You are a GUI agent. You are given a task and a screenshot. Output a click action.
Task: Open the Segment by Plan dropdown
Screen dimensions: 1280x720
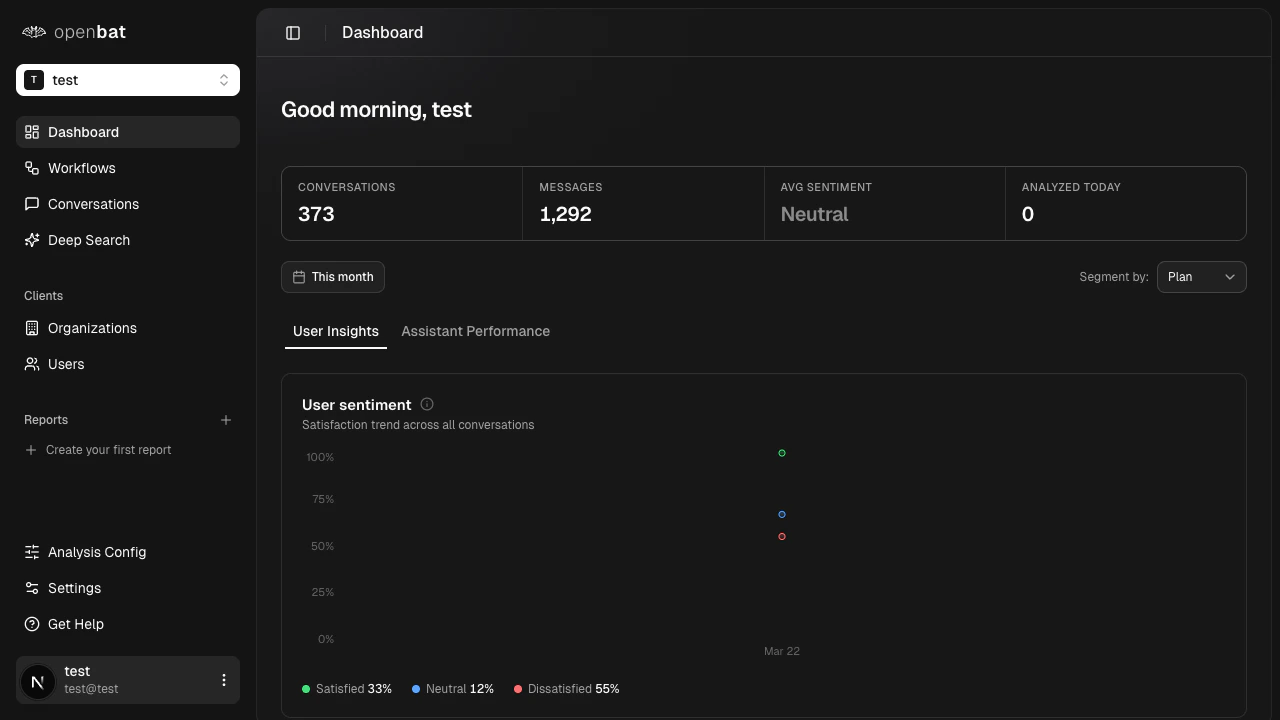[1201, 277]
